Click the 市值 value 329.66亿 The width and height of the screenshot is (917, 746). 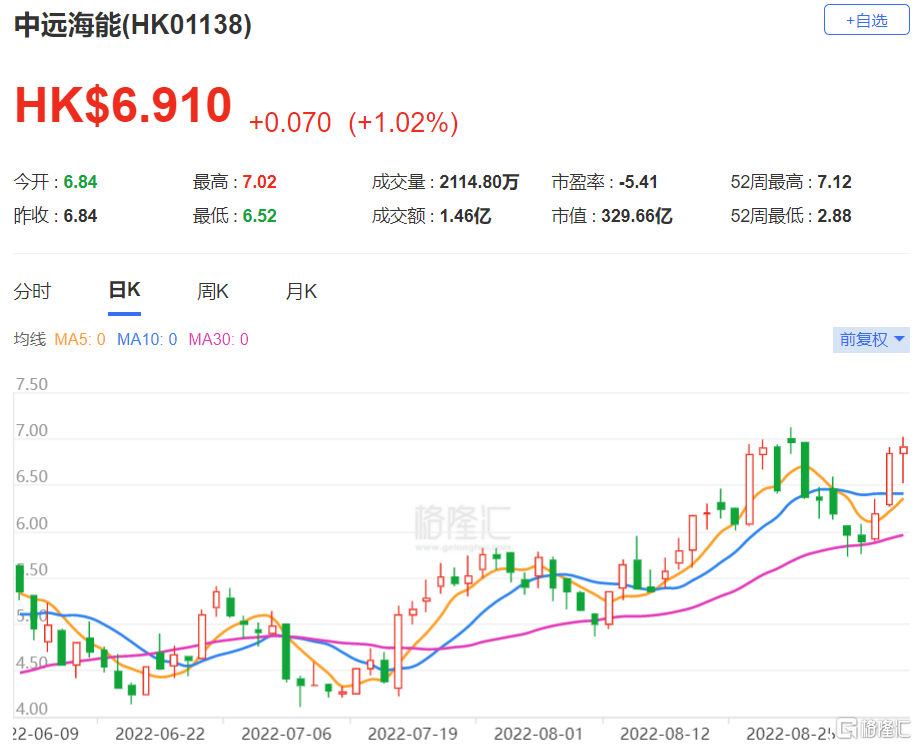click(x=636, y=216)
